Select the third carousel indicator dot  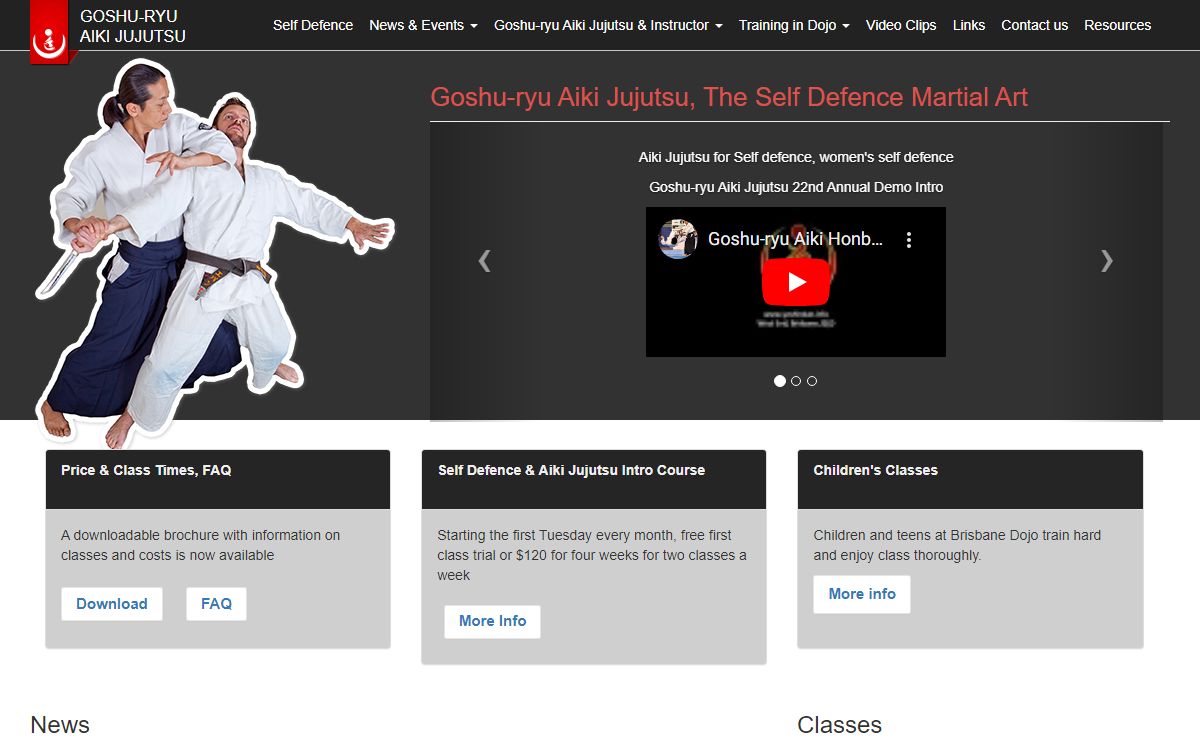[x=812, y=381]
